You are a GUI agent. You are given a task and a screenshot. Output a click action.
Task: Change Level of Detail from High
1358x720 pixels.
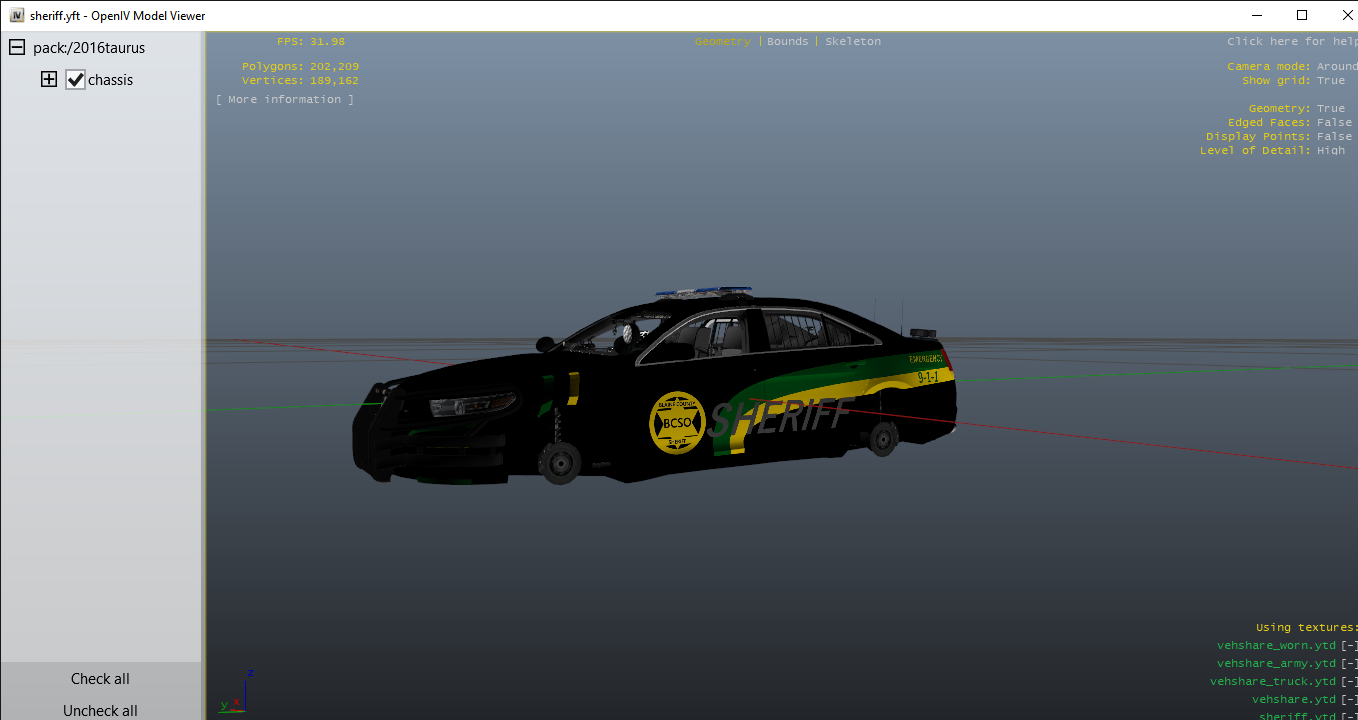click(x=1330, y=151)
